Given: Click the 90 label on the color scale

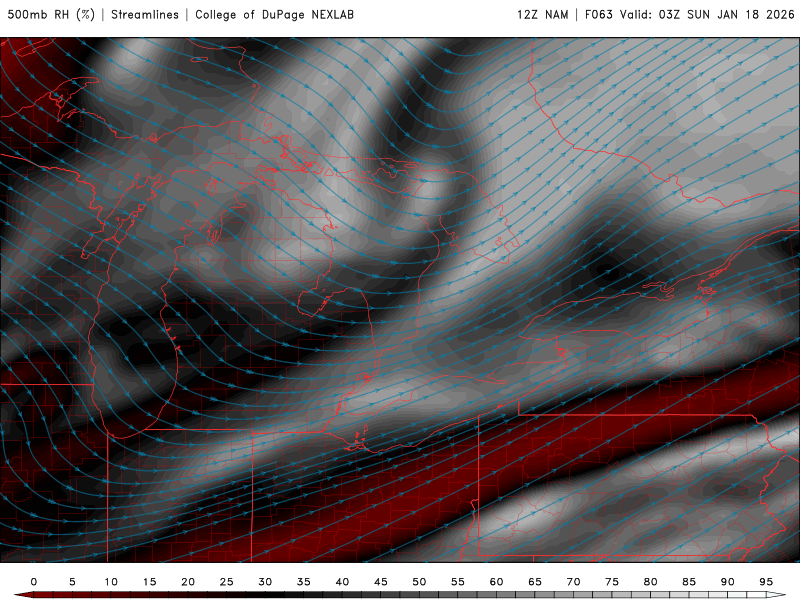Looking at the screenshot, I should point(728,582).
